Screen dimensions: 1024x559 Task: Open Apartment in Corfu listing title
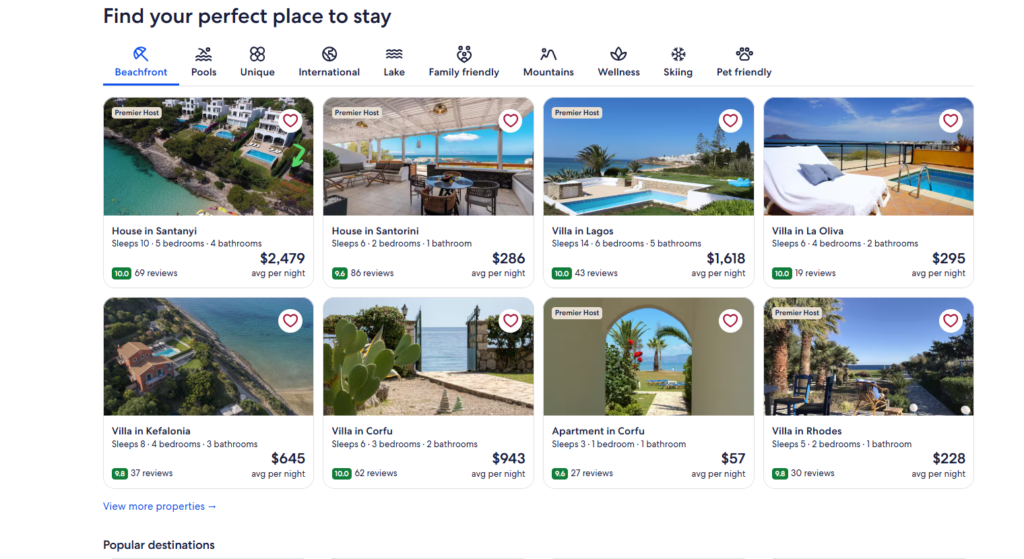coord(598,431)
